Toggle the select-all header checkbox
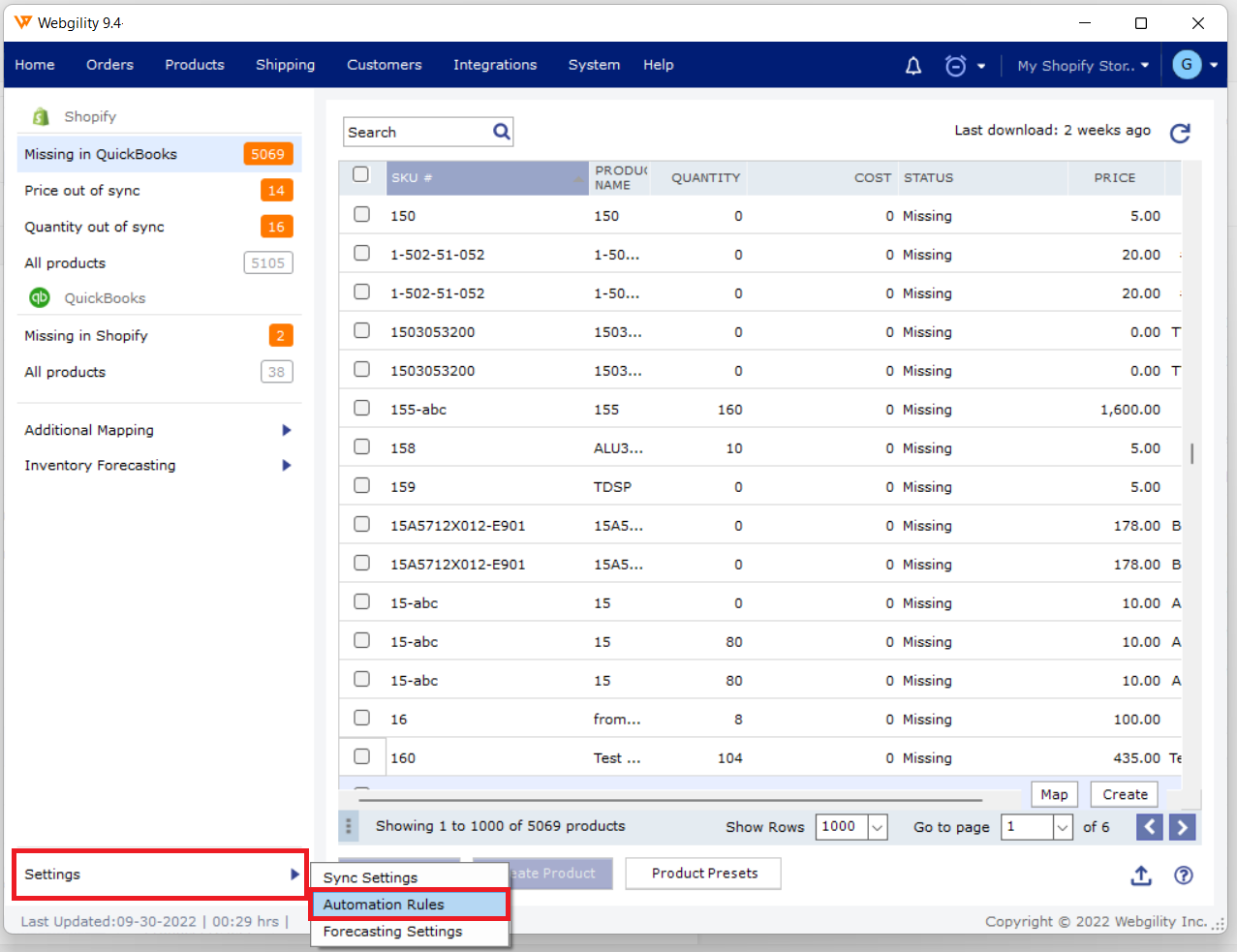Image resolution: width=1237 pixels, height=952 pixels. pos(361,174)
